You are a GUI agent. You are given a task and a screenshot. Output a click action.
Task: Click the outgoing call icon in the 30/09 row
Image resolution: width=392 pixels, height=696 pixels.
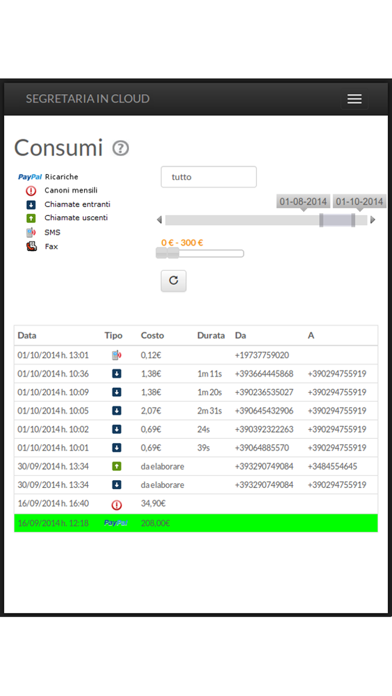[x=116, y=466]
